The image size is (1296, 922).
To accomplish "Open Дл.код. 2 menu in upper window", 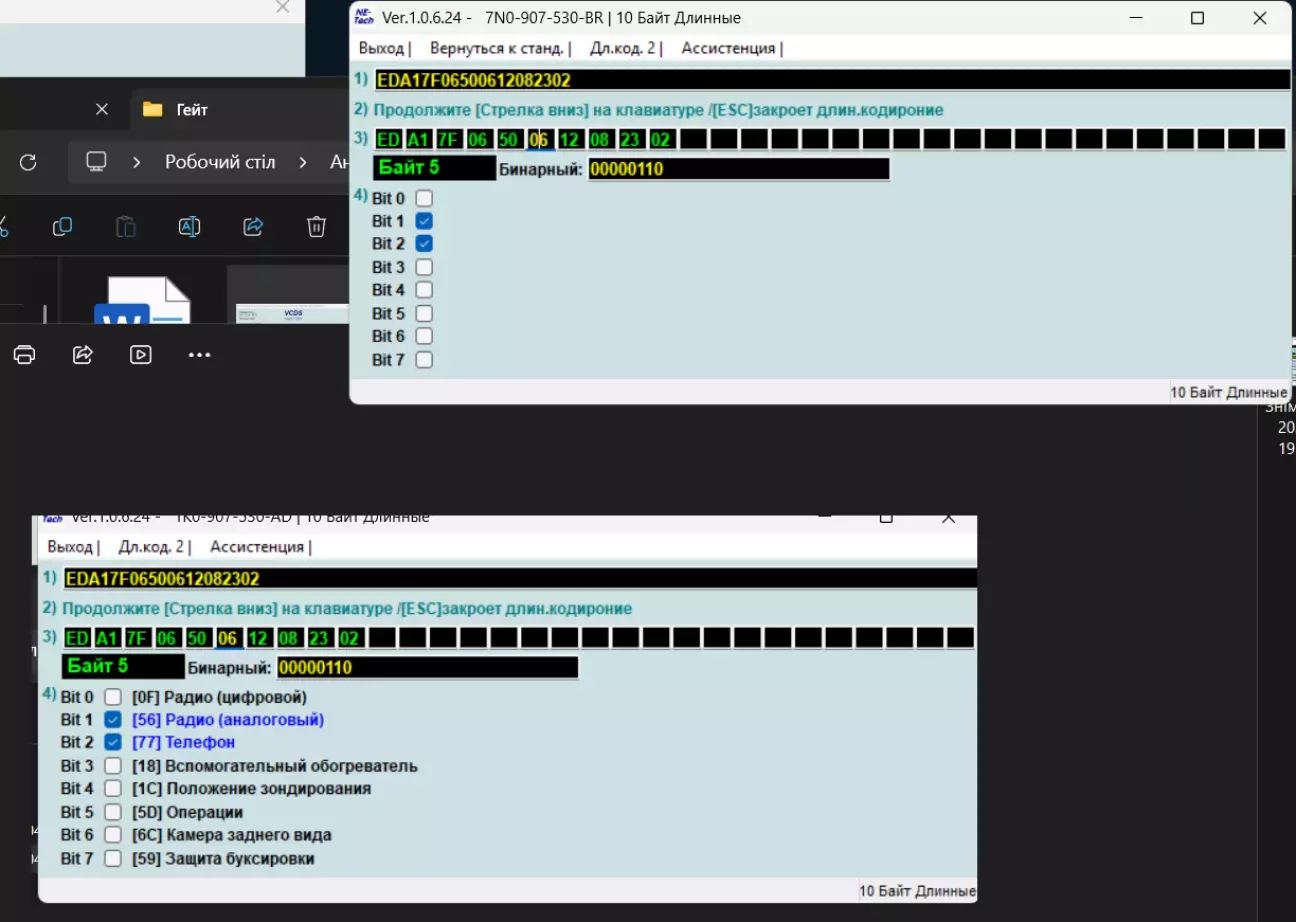I will point(623,48).
